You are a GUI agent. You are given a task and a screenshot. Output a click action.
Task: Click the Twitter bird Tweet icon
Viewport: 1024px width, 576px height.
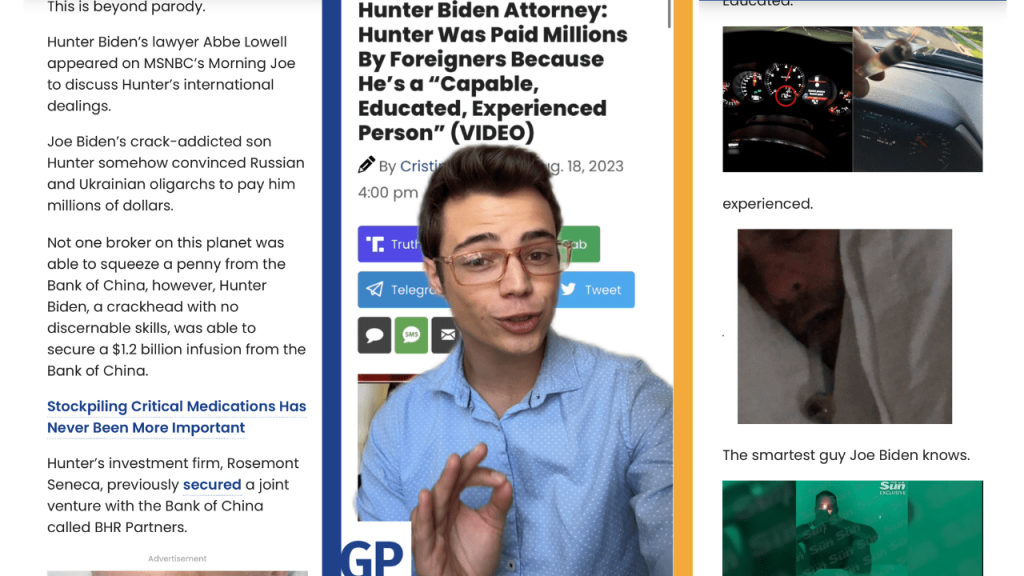pyautogui.click(x=569, y=289)
